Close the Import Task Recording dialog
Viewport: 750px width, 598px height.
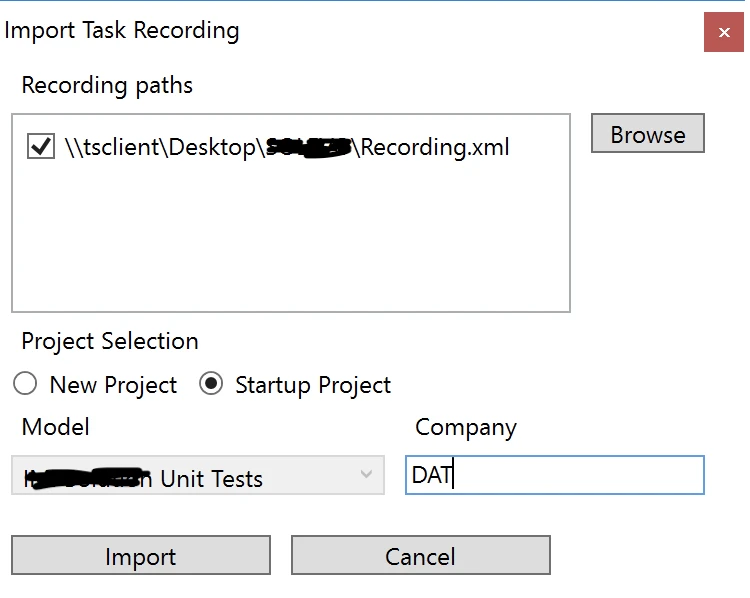click(x=723, y=32)
